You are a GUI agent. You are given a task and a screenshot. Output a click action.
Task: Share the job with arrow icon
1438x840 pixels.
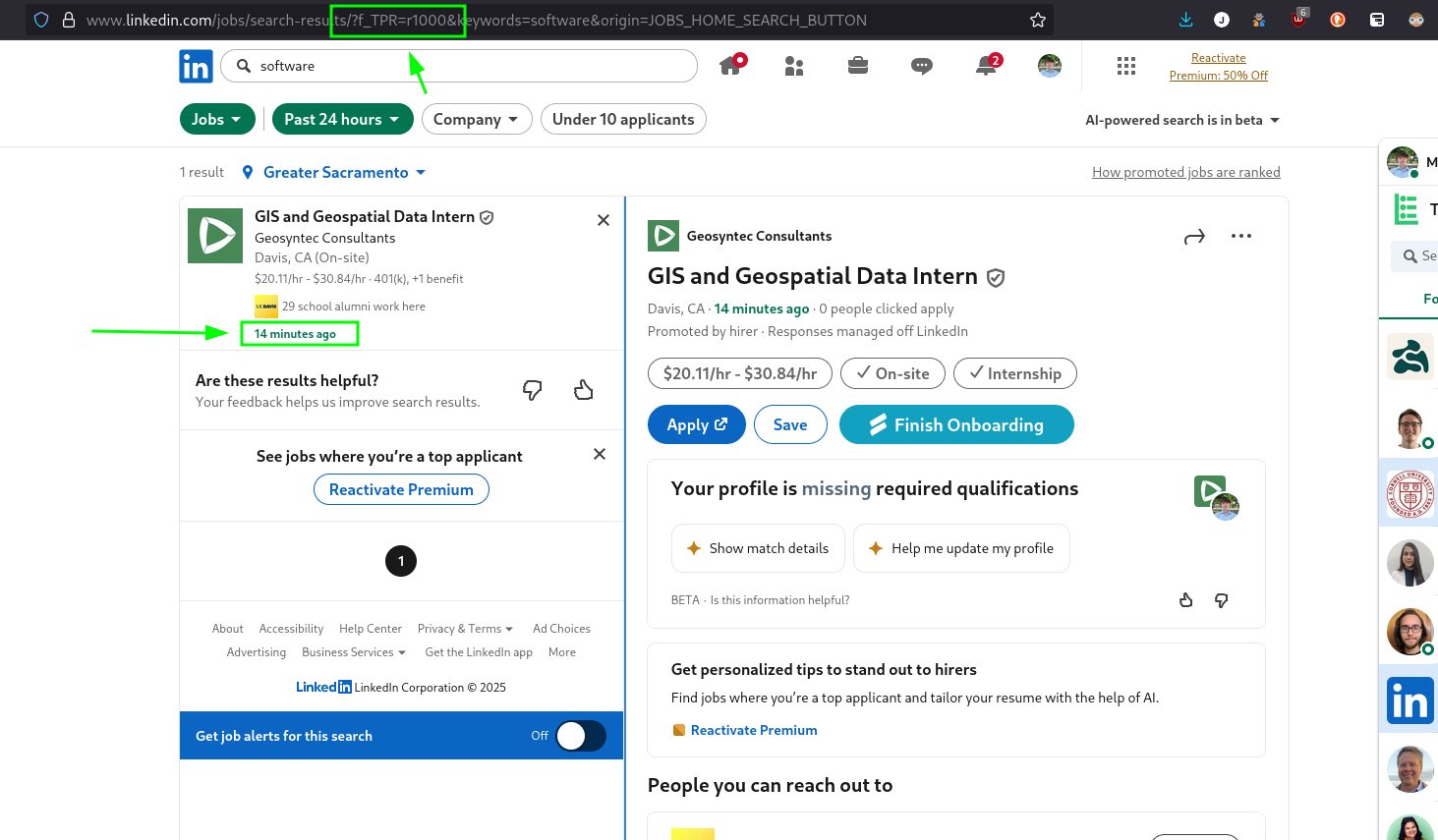point(1194,237)
